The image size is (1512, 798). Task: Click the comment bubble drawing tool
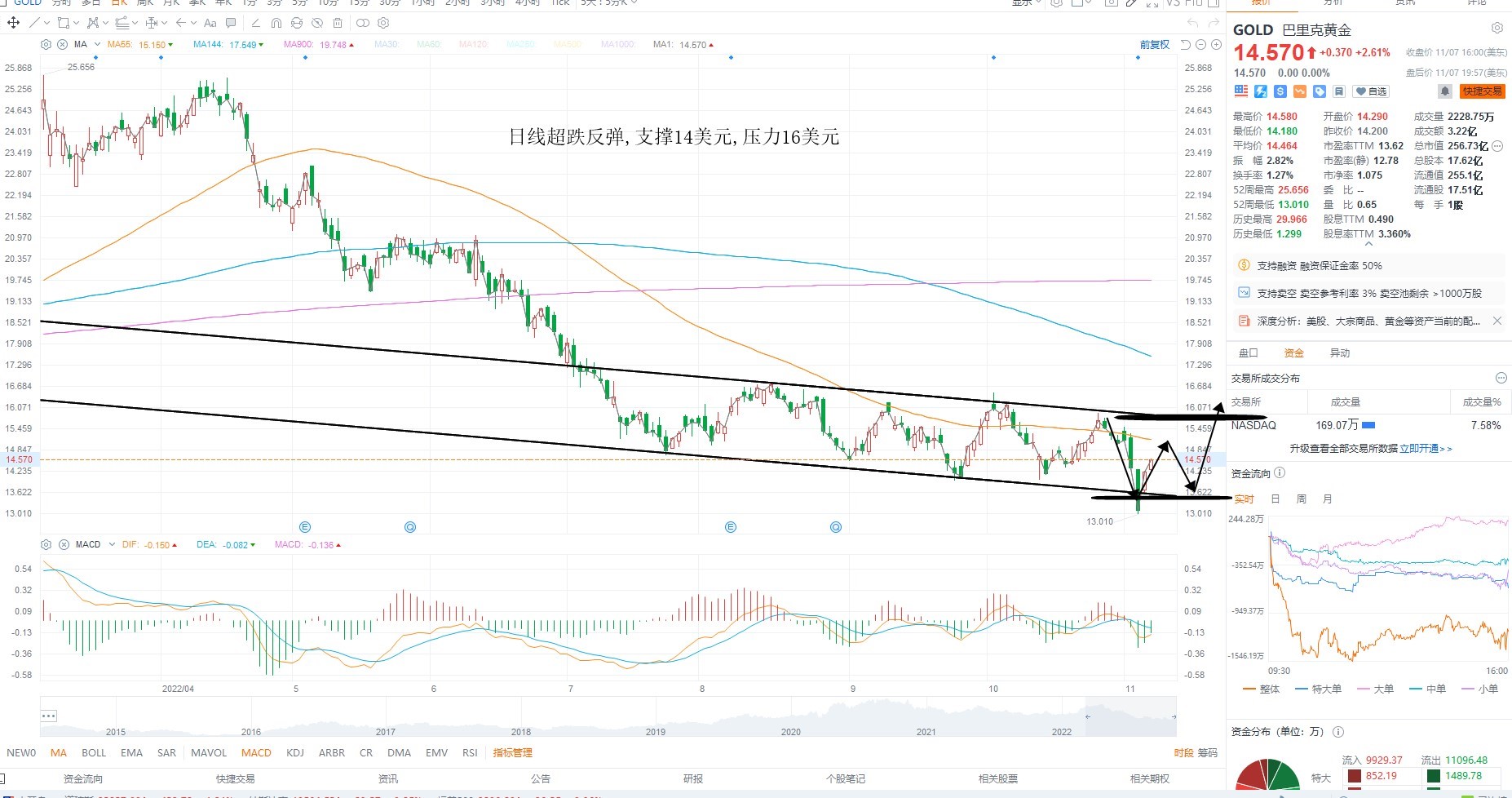[x=231, y=23]
